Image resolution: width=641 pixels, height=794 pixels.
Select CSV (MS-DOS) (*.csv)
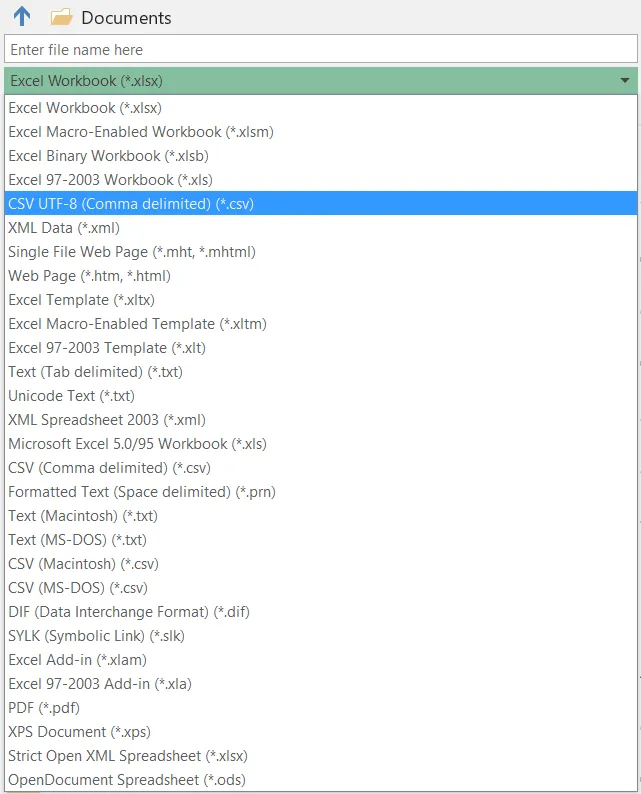320,588
